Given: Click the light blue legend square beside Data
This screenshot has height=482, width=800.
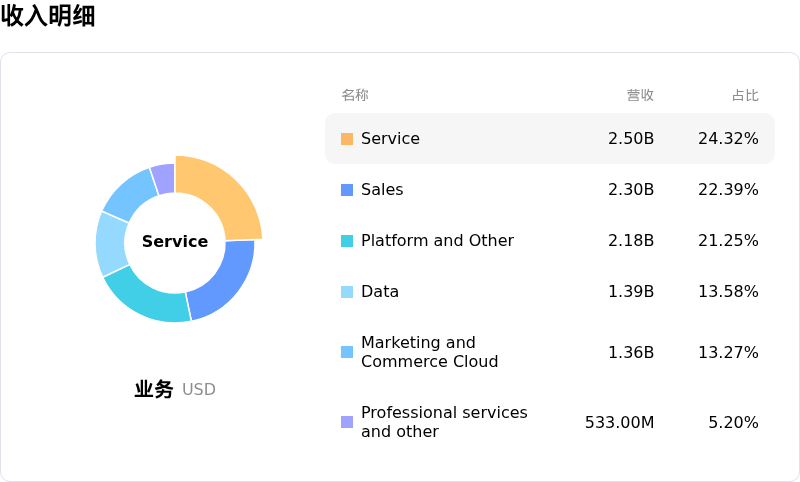Looking at the screenshot, I should click(347, 292).
